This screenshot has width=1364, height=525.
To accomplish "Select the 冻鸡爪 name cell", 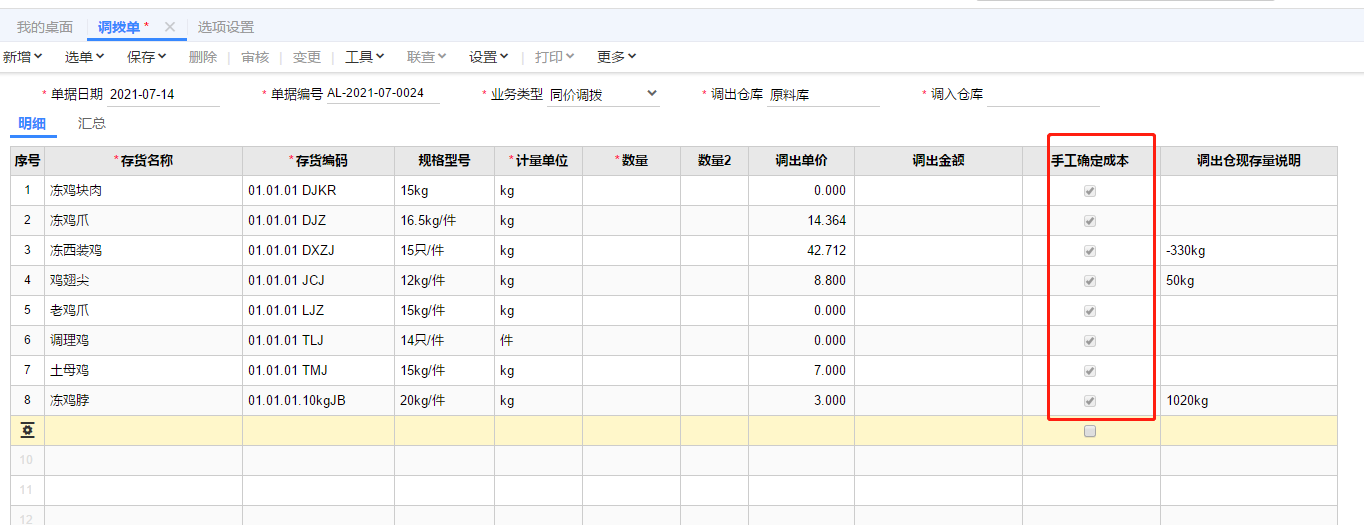I will pyautogui.click(x=144, y=221).
